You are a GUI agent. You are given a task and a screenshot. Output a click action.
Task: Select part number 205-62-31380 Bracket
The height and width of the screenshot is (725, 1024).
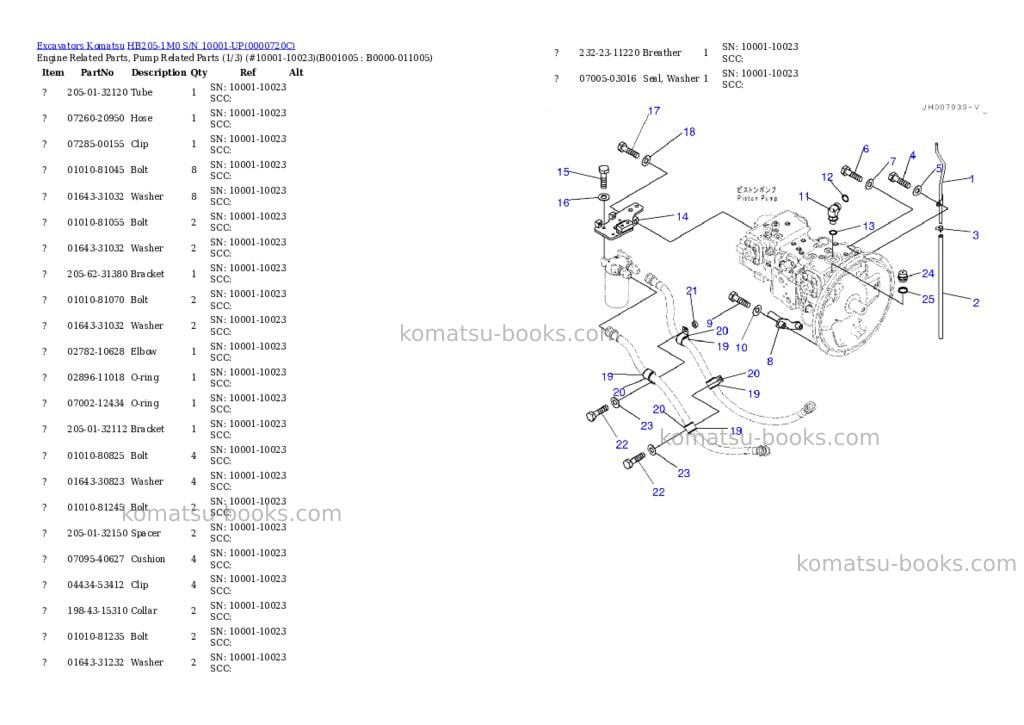point(116,274)
